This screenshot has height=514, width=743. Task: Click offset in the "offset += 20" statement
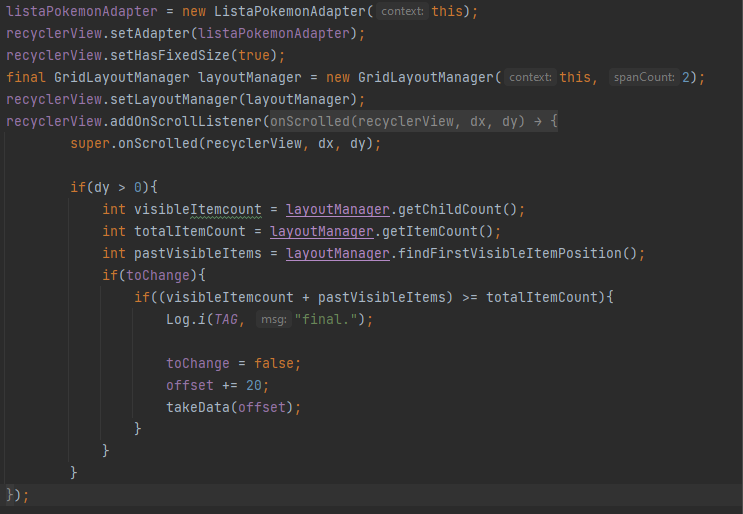click(190, 386)
